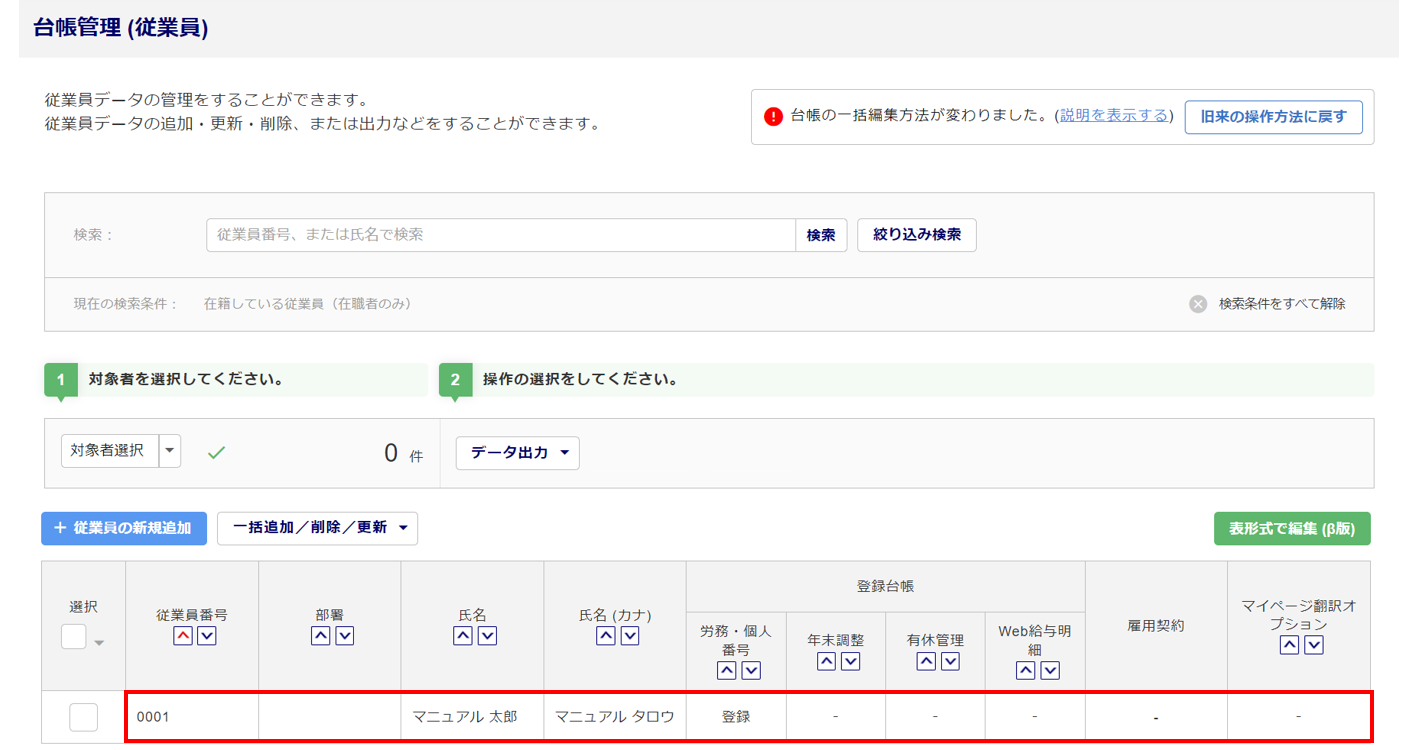Image resolution: width=1424 pixels, height=750 pixels.
Task: Sort 年末調整 ascending arrow
Action: [x=826, y=661]
